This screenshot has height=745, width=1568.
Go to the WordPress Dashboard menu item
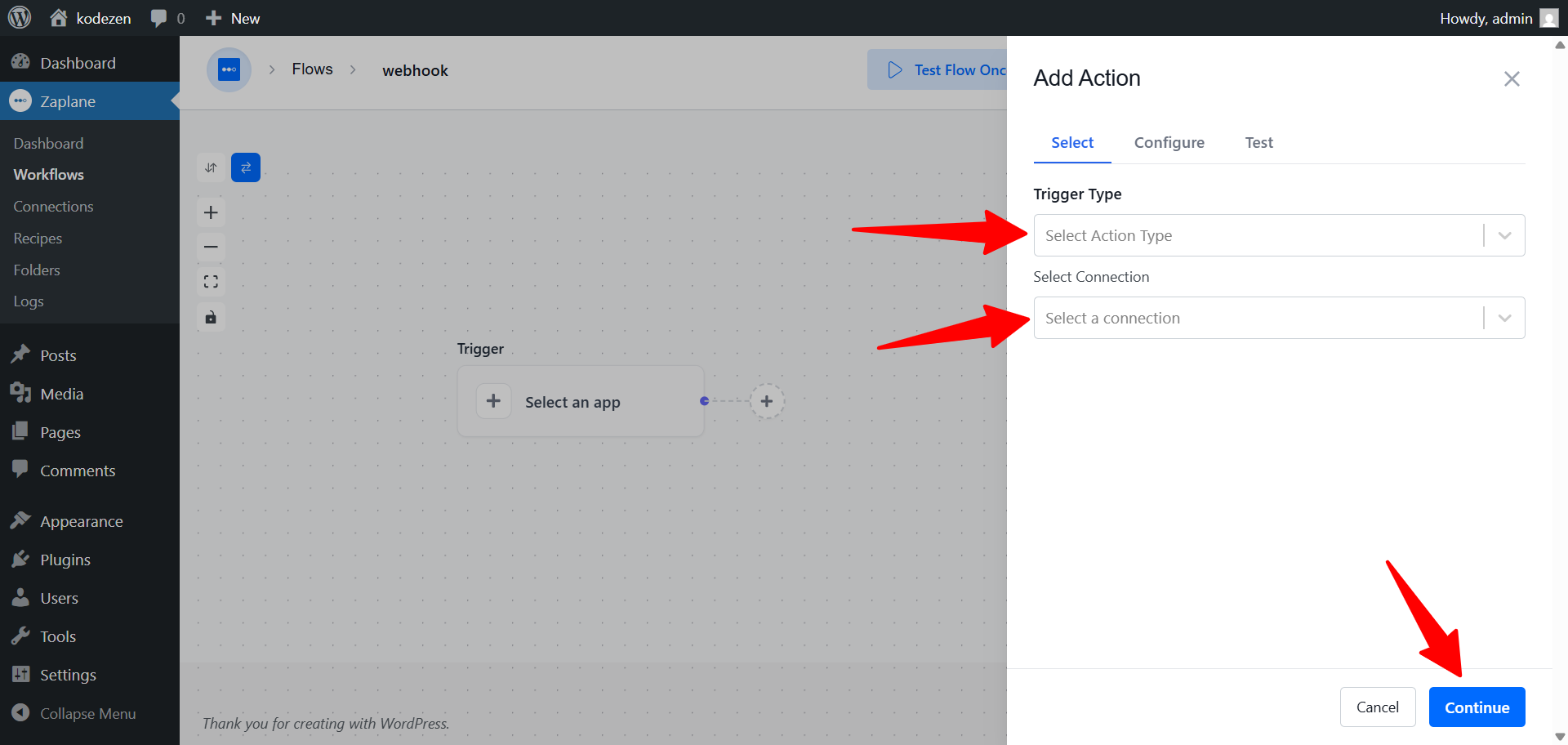coord(90,63)
